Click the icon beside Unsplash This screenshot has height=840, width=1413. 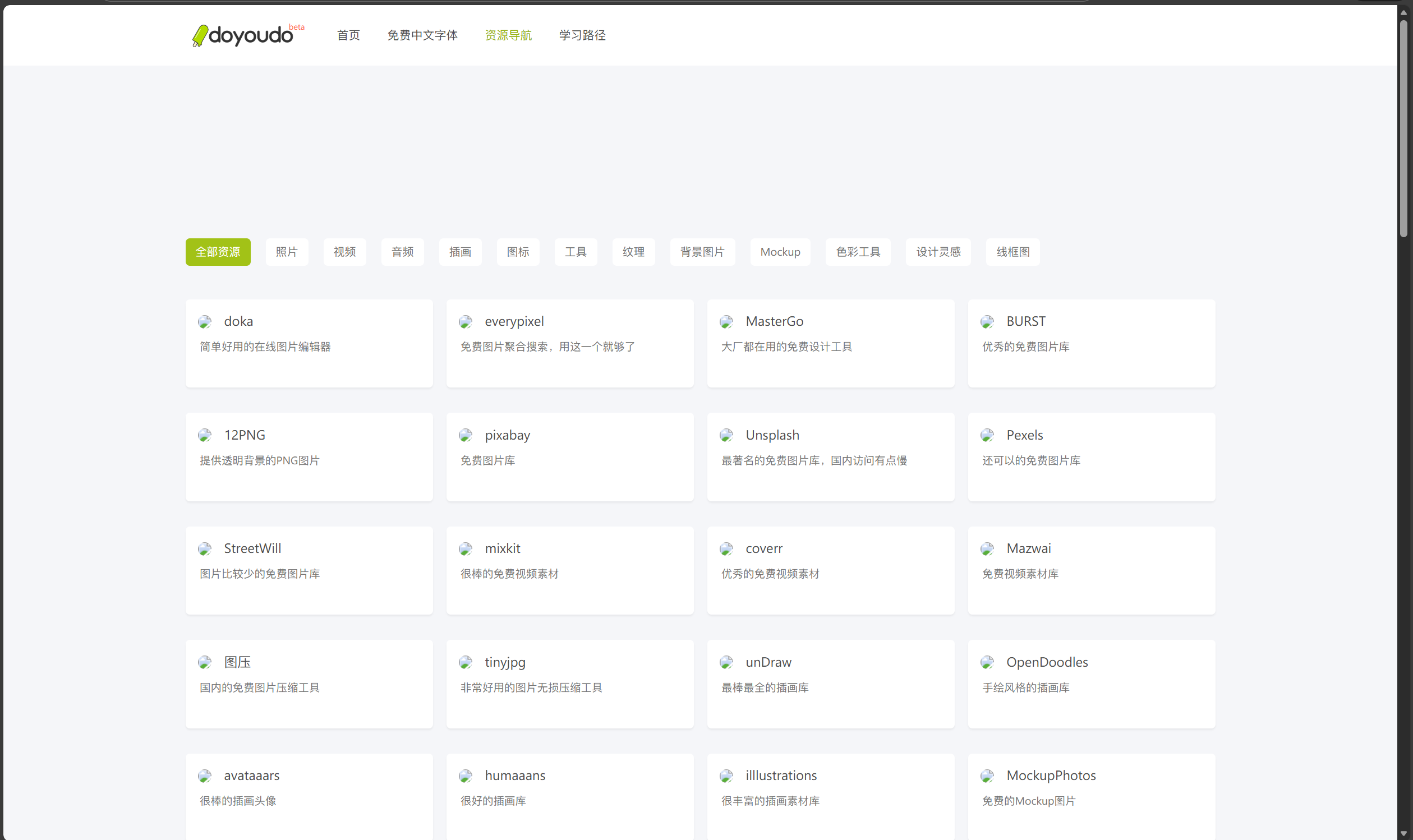pos(726,435)
